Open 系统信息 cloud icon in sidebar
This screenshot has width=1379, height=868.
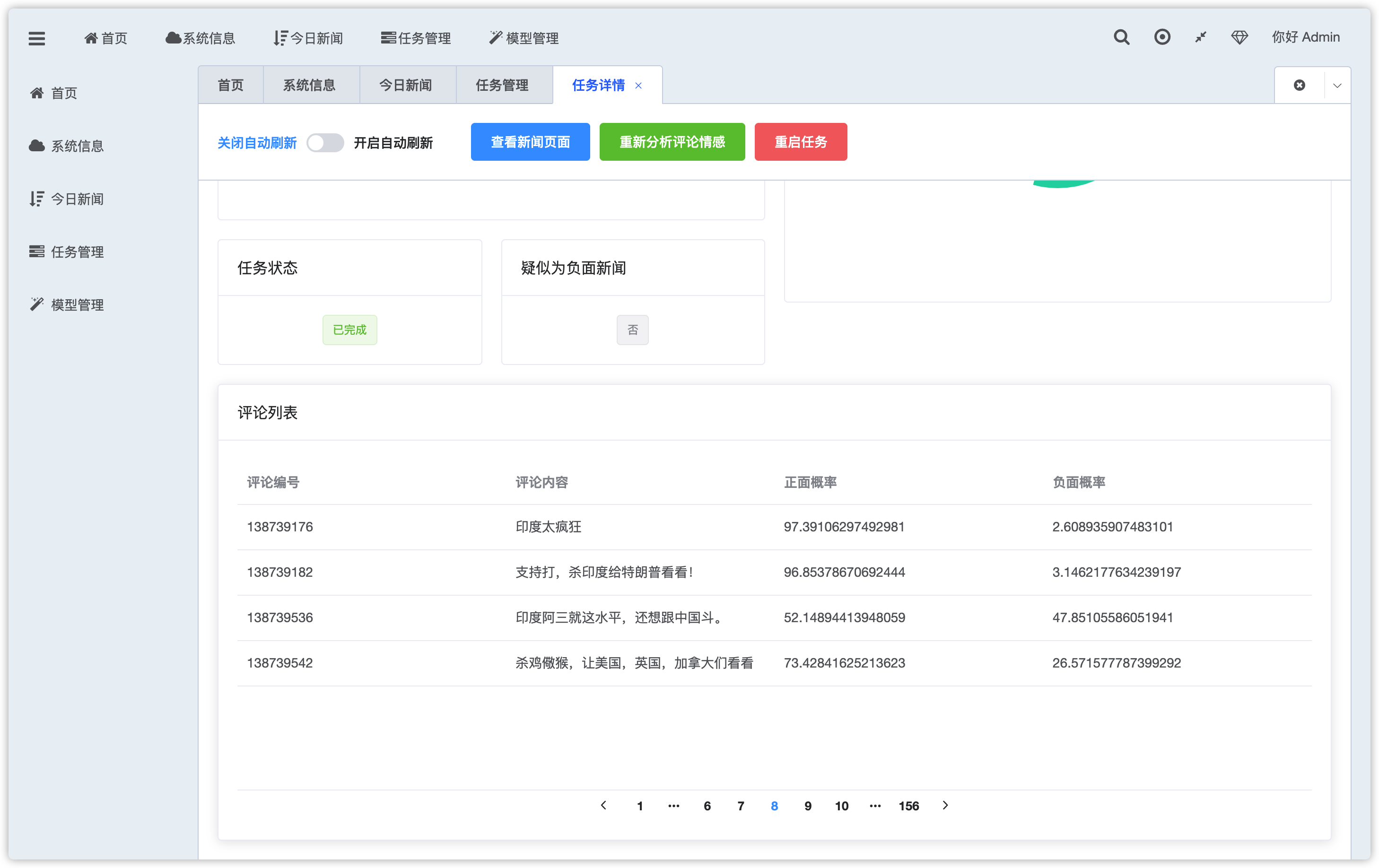[x=37, y=146]
